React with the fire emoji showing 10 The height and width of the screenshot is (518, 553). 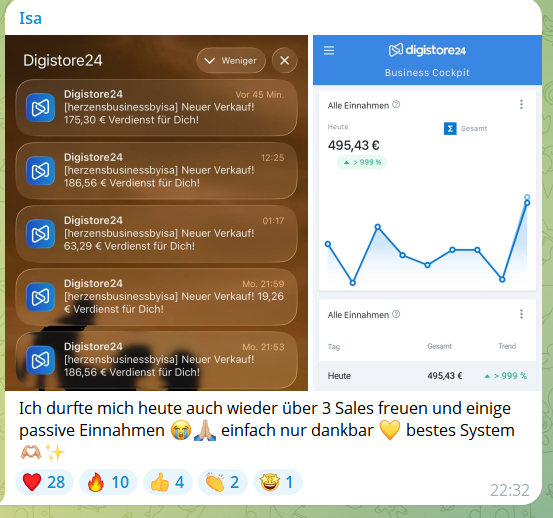(108, 482)
